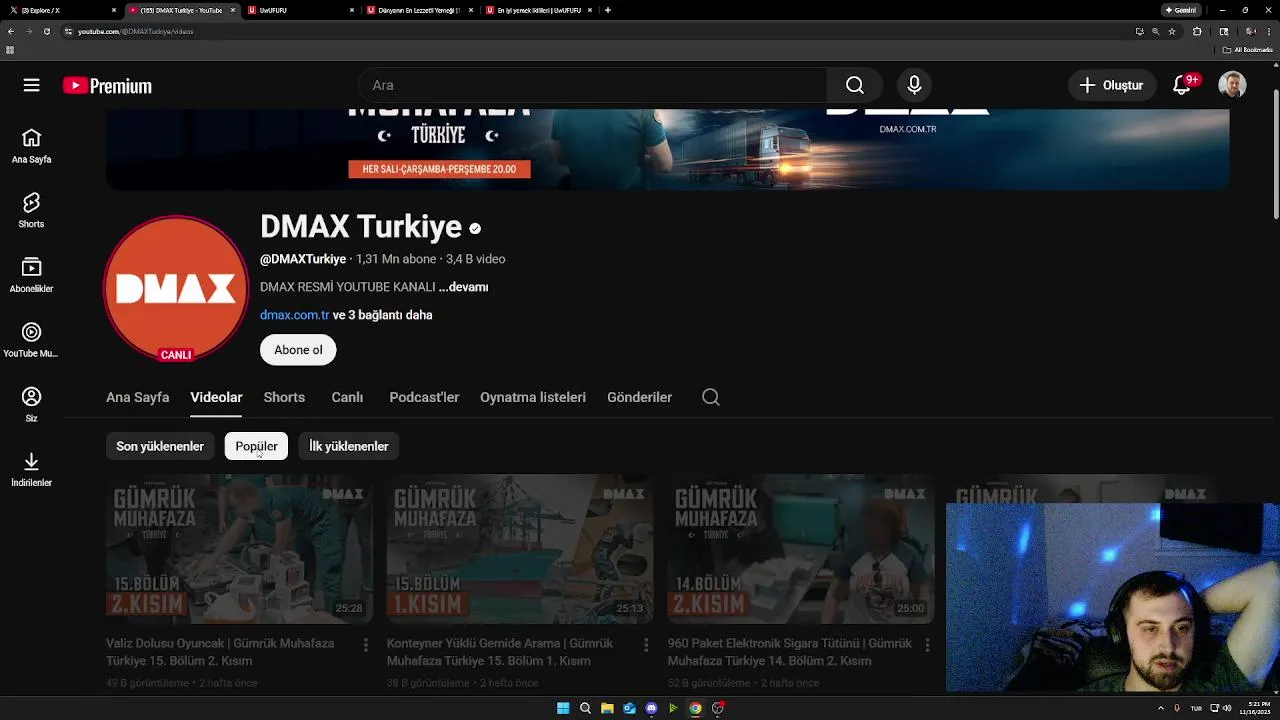The width and height of the screenshot is (1280, 720).
Task: Click the TUR language indicator
Action: 1196,708
